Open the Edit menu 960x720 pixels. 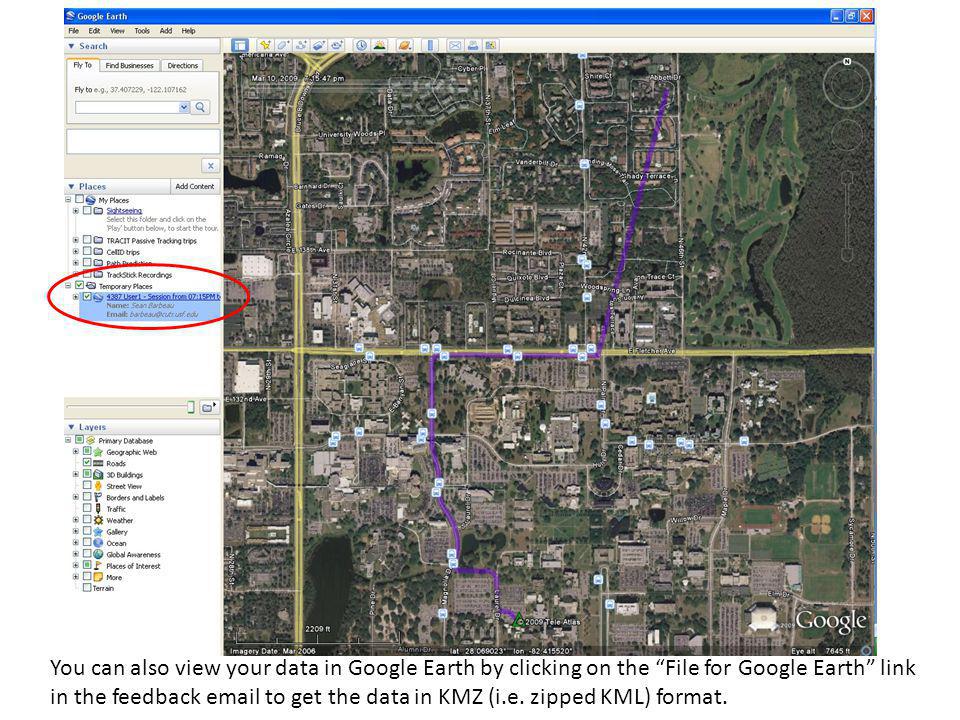94,31
